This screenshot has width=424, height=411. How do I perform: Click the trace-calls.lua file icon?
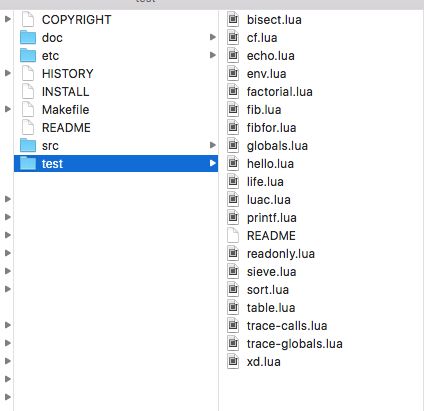point(233,325)
